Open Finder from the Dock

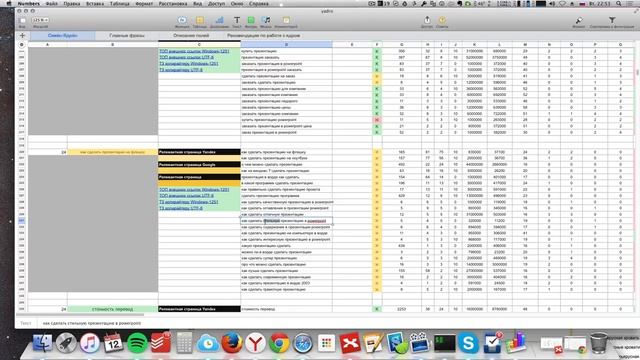click(42, 343)
